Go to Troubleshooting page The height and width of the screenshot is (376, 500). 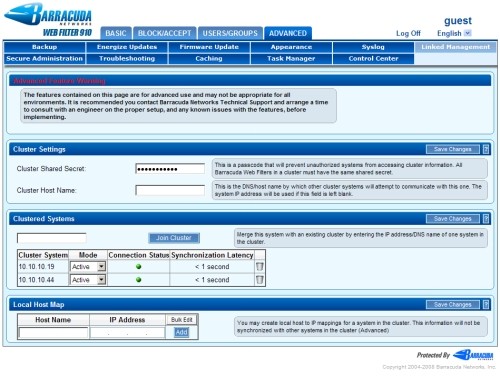(x=127, y=59)
